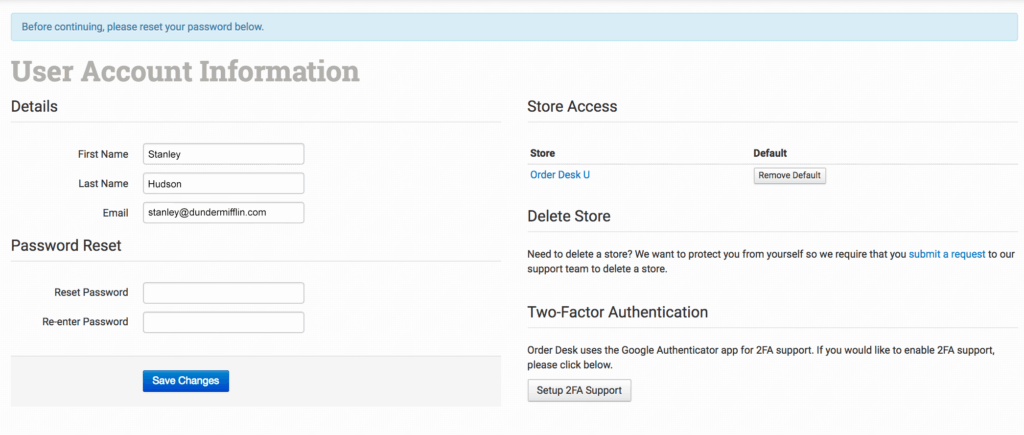Click the "Reset Password" field label text
The image size is (1024, 435).
pyautogui.click(x=91, y=293)
